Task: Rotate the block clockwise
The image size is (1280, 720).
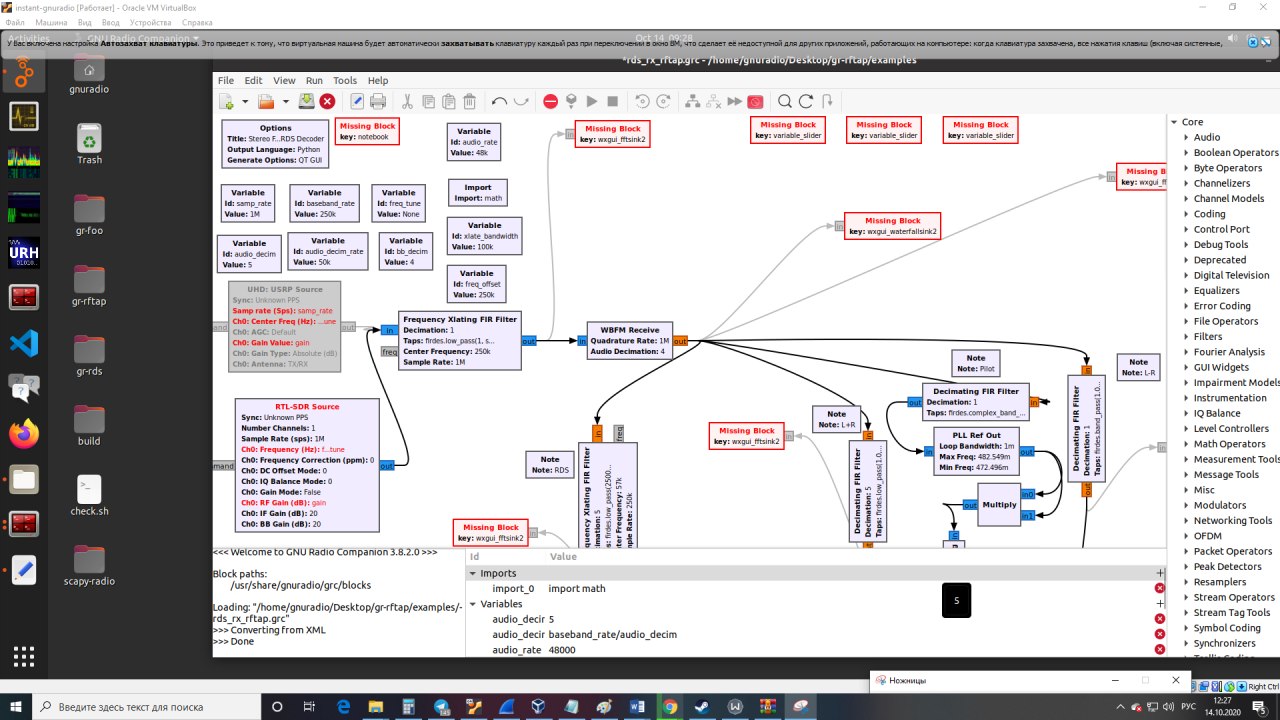Action: 663,101
